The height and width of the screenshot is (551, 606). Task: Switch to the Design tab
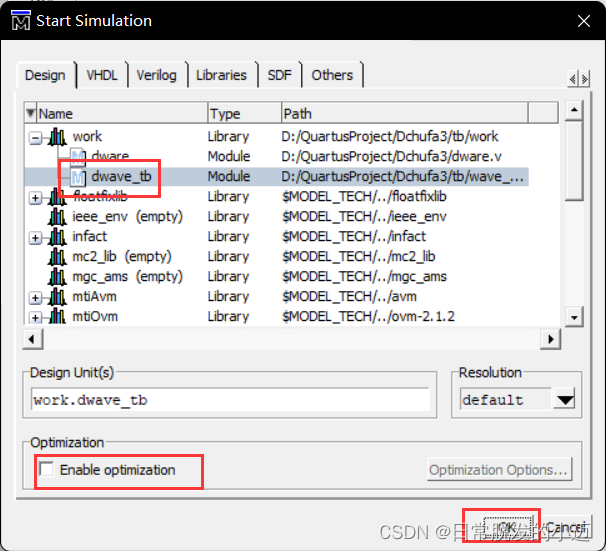click(x=45, y=75)
